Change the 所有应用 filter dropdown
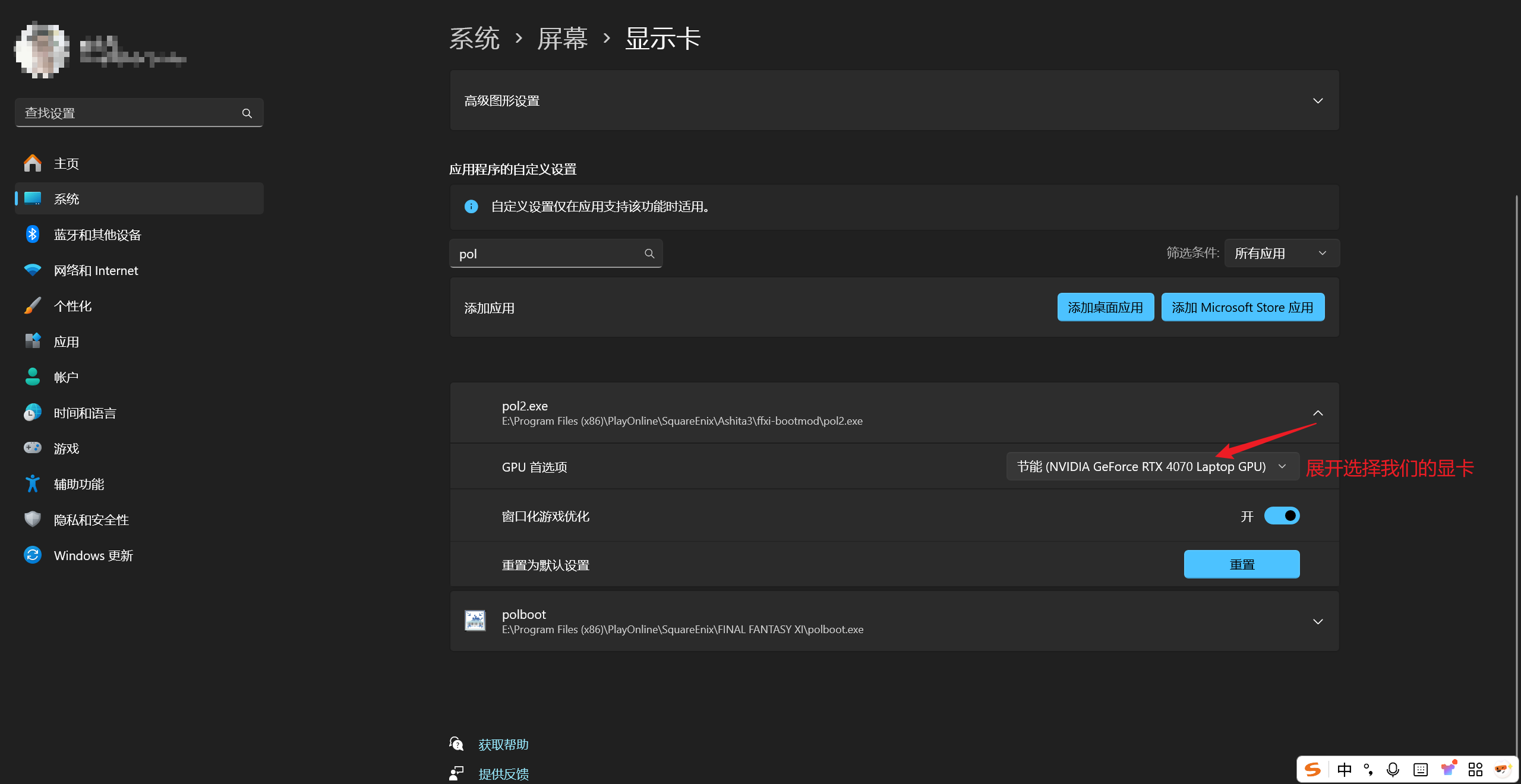 click(1281, 252)
